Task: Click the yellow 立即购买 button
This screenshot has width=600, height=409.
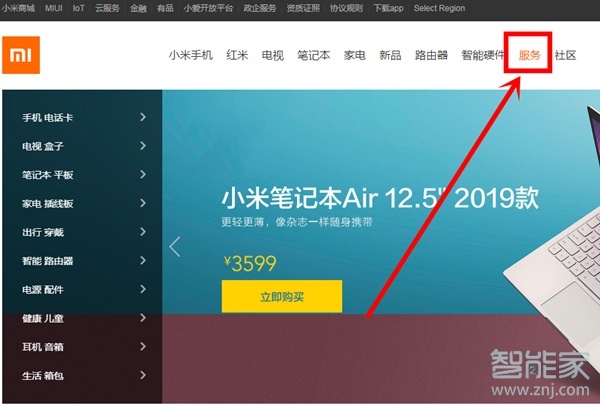Action: point(282,297)
